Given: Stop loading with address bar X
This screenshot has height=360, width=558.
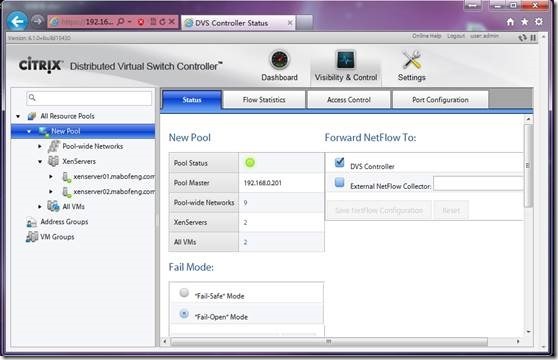Looking at the screenshot, I should click(172, 22).
